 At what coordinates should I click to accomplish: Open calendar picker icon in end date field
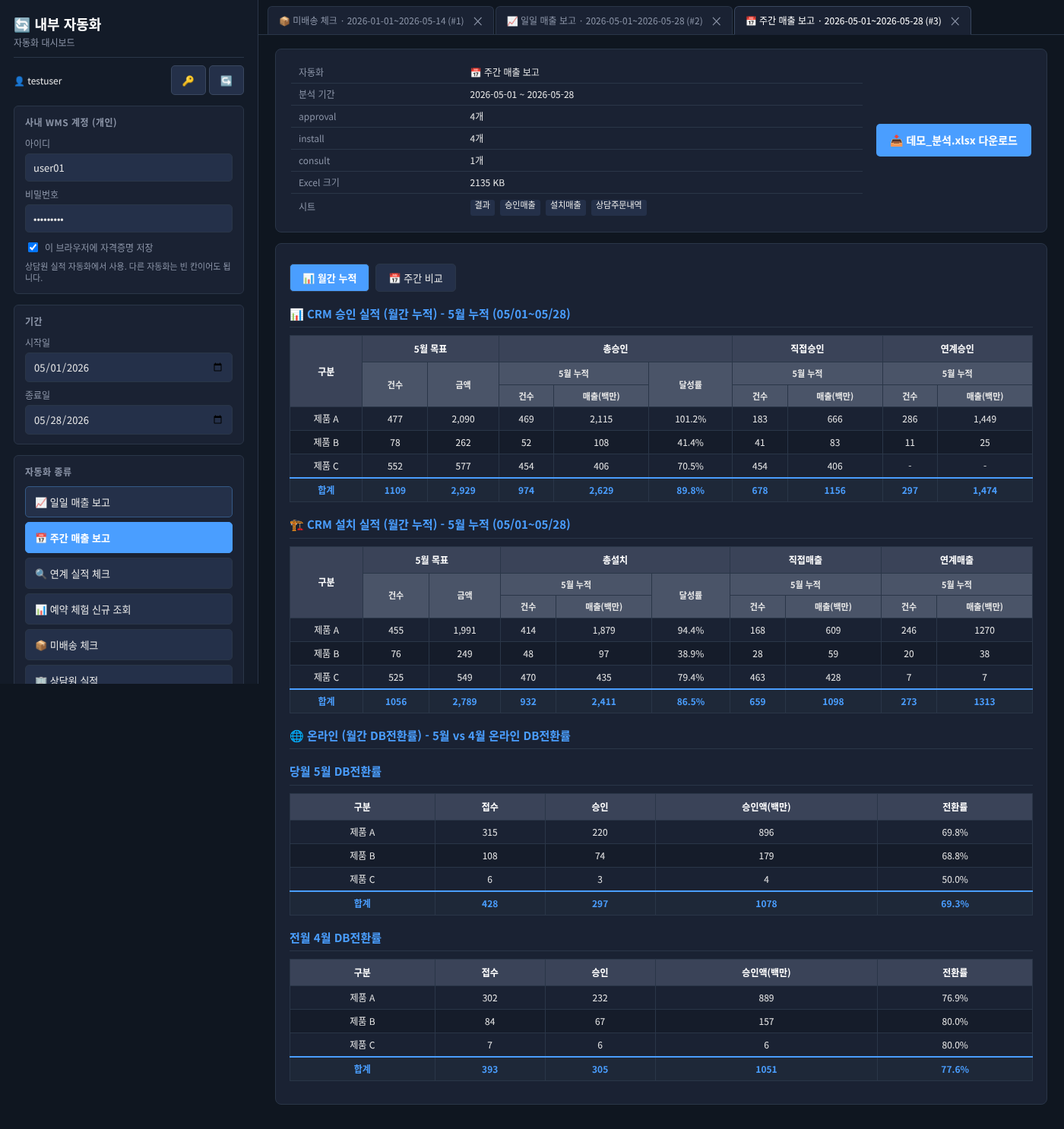pos(218,420)
